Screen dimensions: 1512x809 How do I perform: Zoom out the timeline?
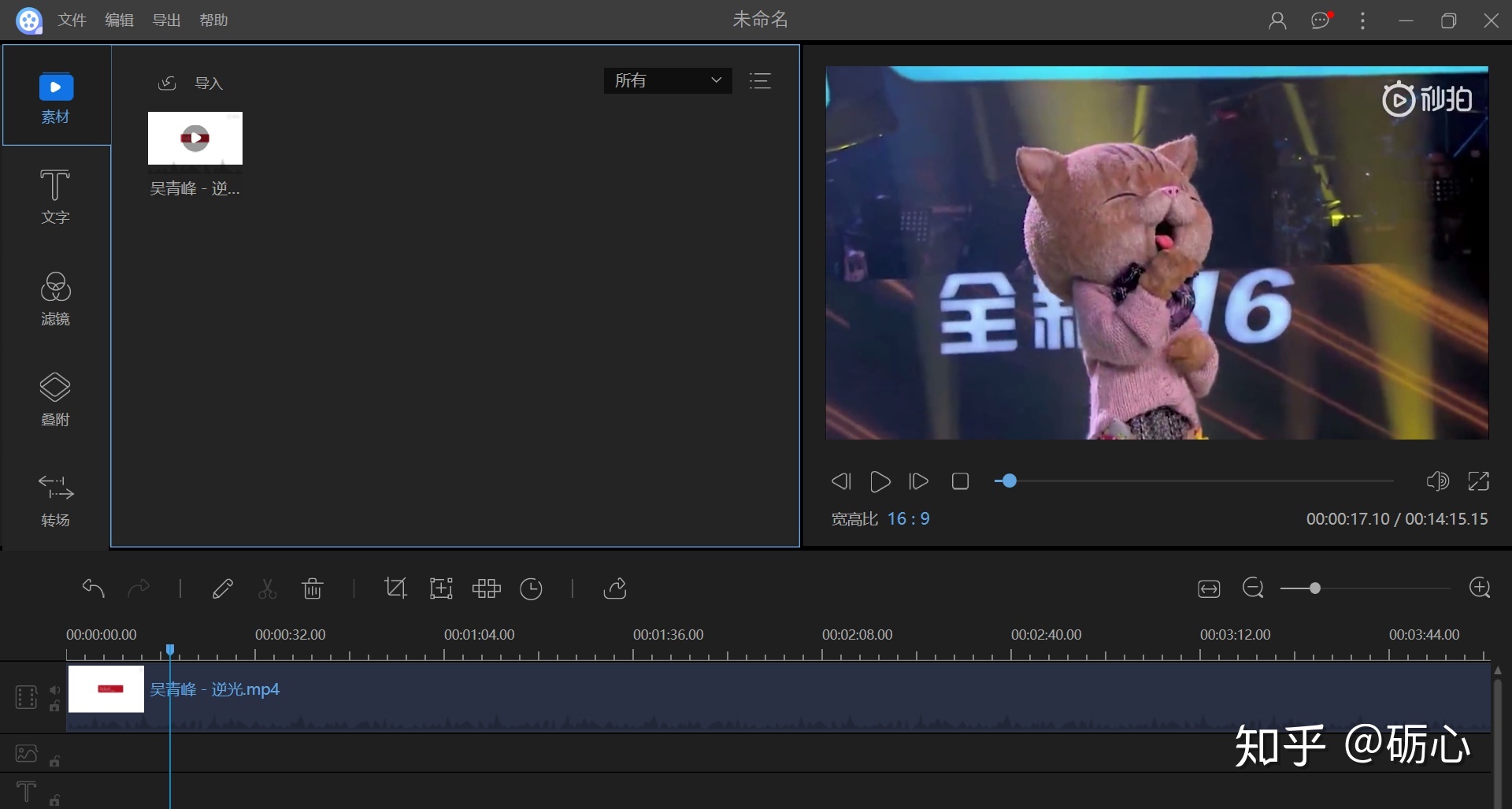pos(1253,588)
